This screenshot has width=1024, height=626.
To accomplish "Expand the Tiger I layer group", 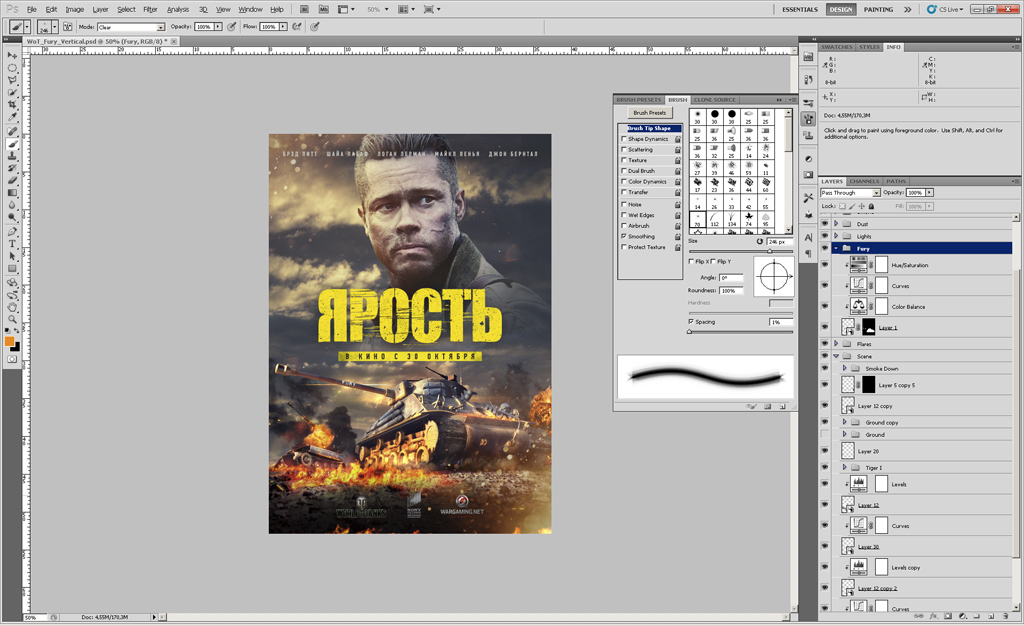I will tap(844, 467).
